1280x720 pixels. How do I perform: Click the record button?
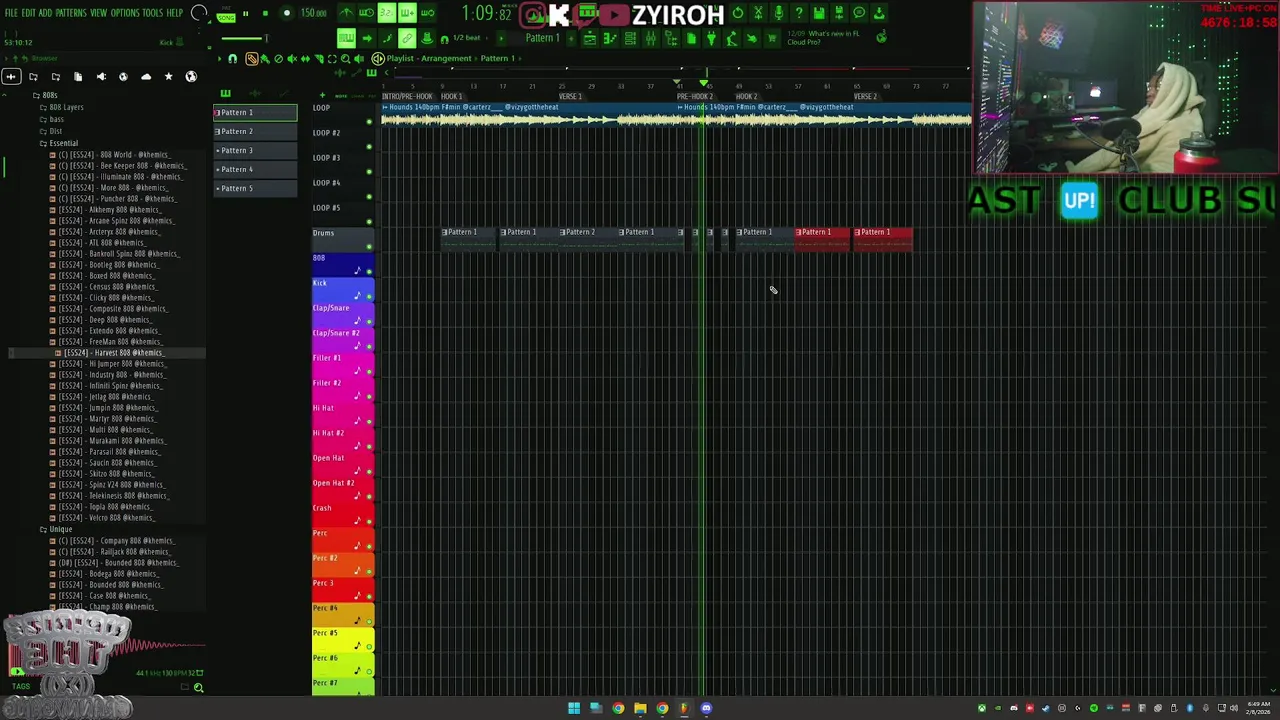click(x=287, y=13)
